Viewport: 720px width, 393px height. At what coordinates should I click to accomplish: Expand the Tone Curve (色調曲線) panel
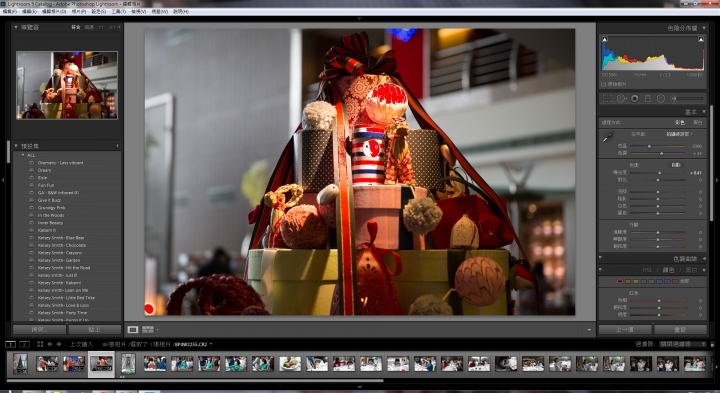(x=704, y=259)
